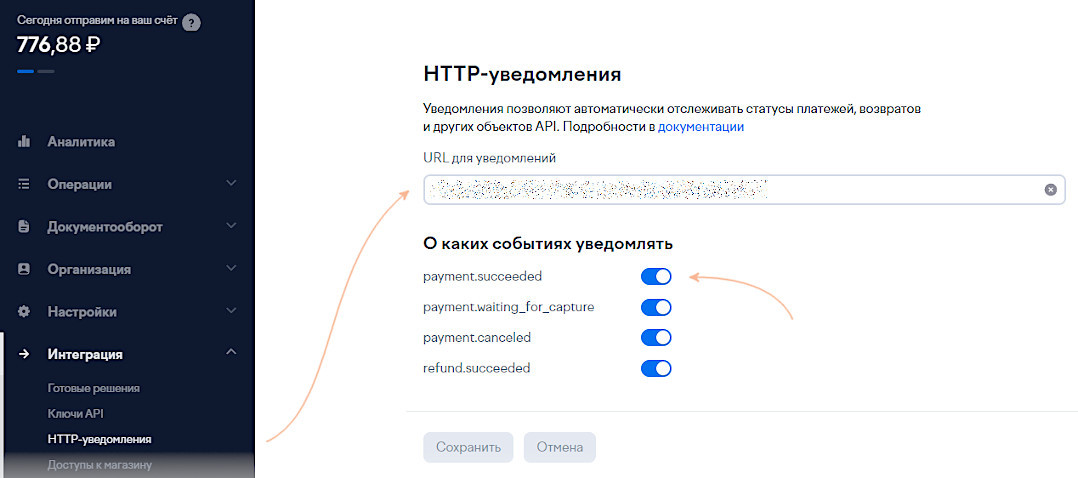1078x478 pixels.
Task: Click the Analytics bar chart icon
Action: [24, 142]
